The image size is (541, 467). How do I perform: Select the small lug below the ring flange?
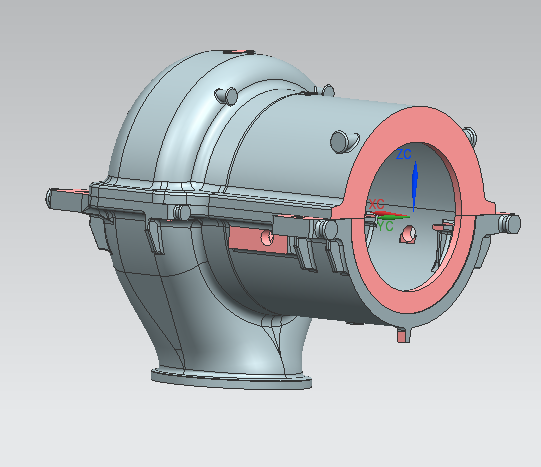[x=403, y=335]
